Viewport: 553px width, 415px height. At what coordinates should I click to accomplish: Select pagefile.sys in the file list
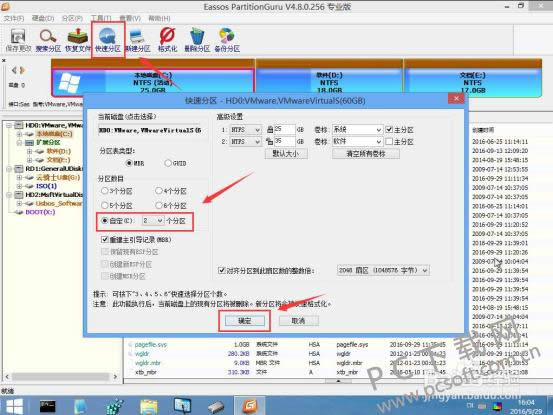coord(151,344)
